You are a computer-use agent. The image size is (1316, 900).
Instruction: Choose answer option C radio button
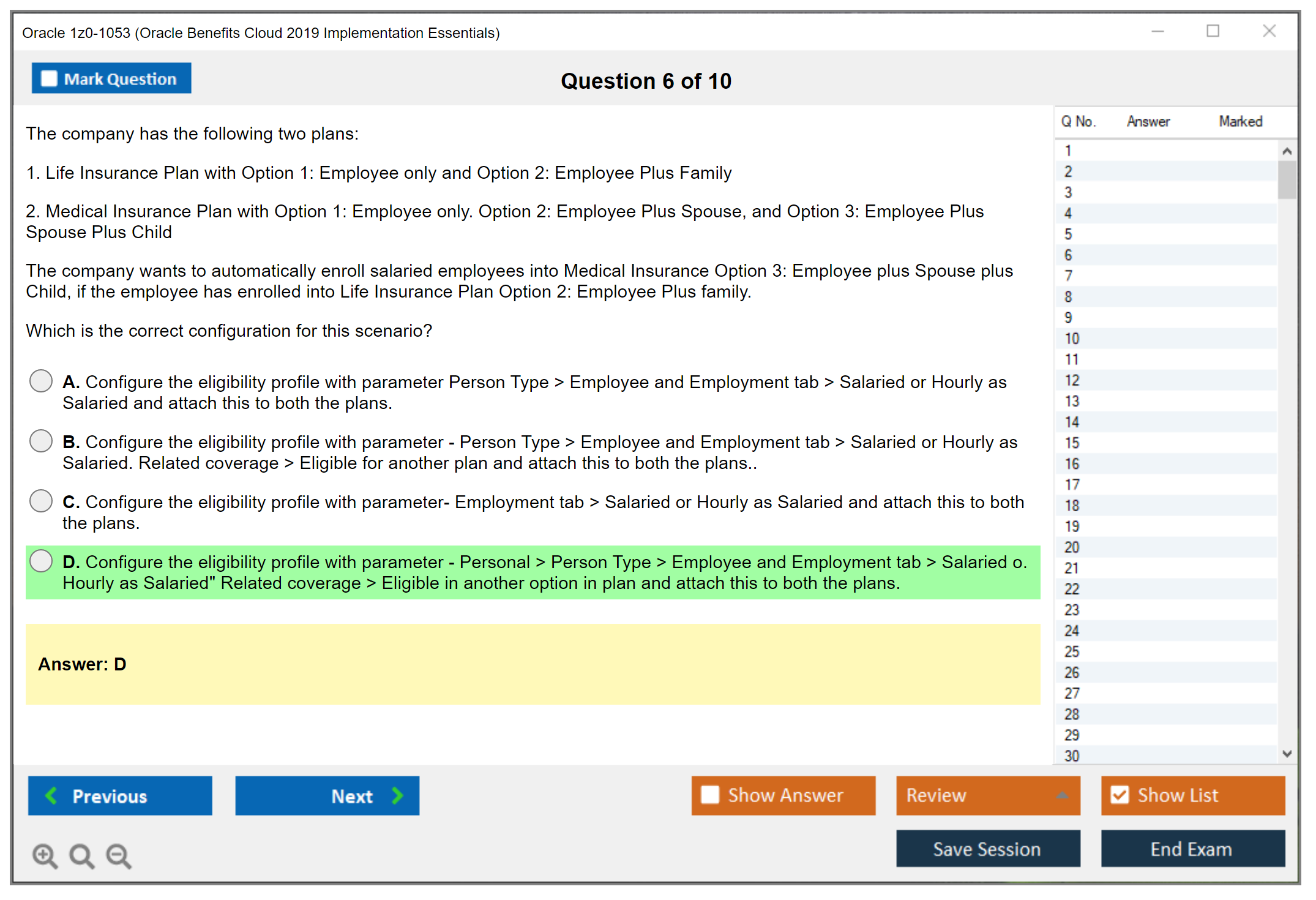click(x=41, y=501)
